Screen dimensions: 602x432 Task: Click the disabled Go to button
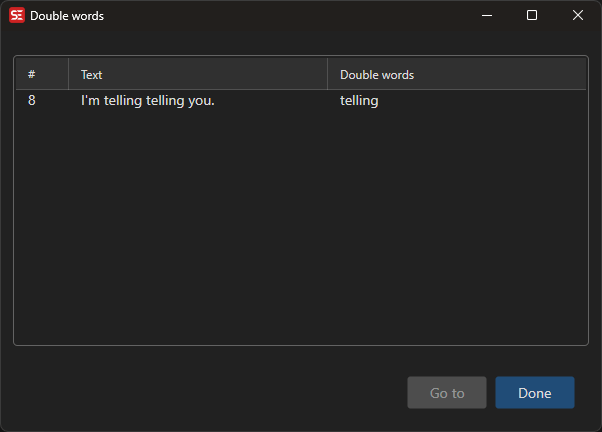[447, 393]
